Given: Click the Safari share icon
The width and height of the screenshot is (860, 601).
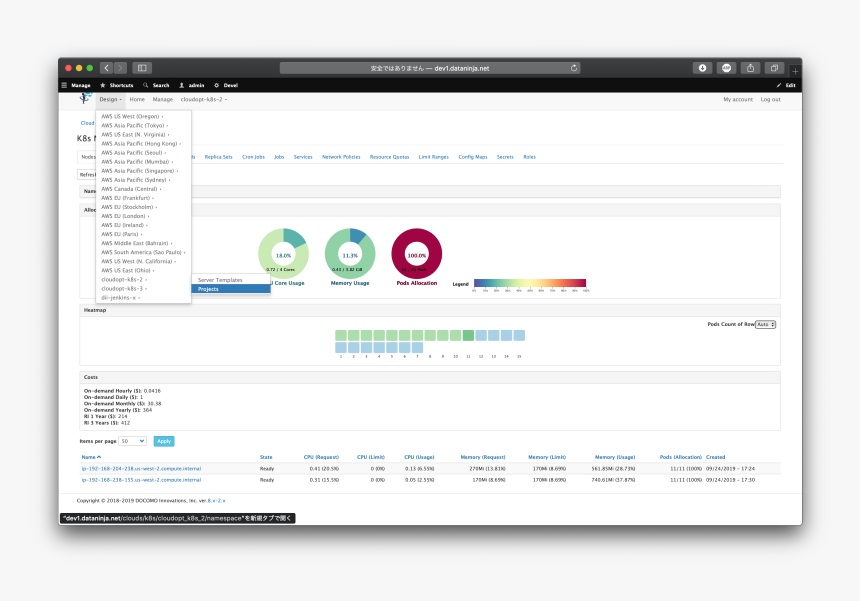Looking at the screenshot, I should click(750, 68).
